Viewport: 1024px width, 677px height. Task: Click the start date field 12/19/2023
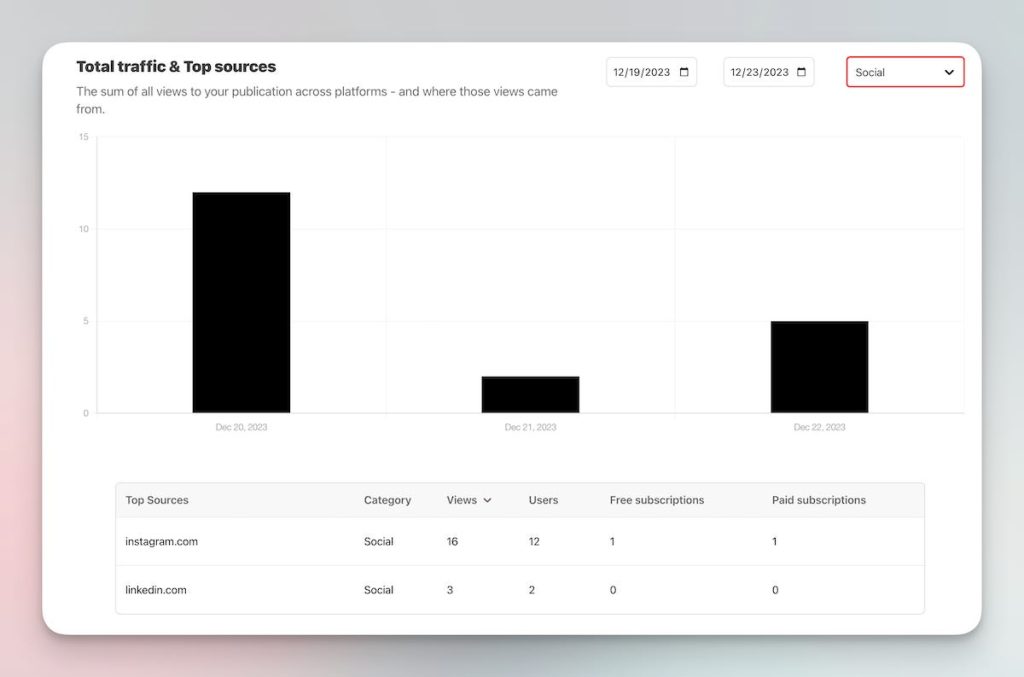coord(643,72)
